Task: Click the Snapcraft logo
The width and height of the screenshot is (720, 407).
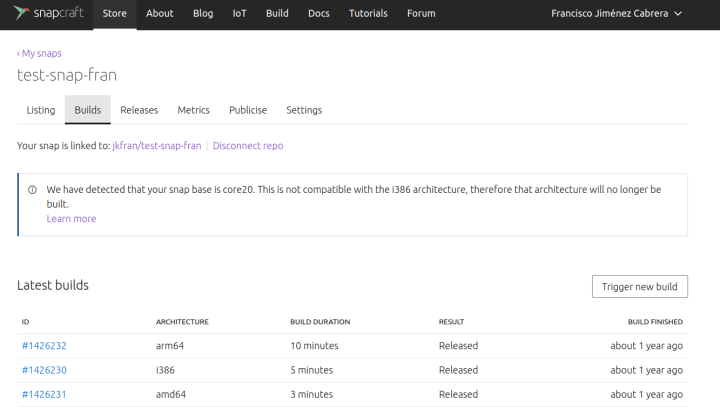Action: click(x=49, y=13)
